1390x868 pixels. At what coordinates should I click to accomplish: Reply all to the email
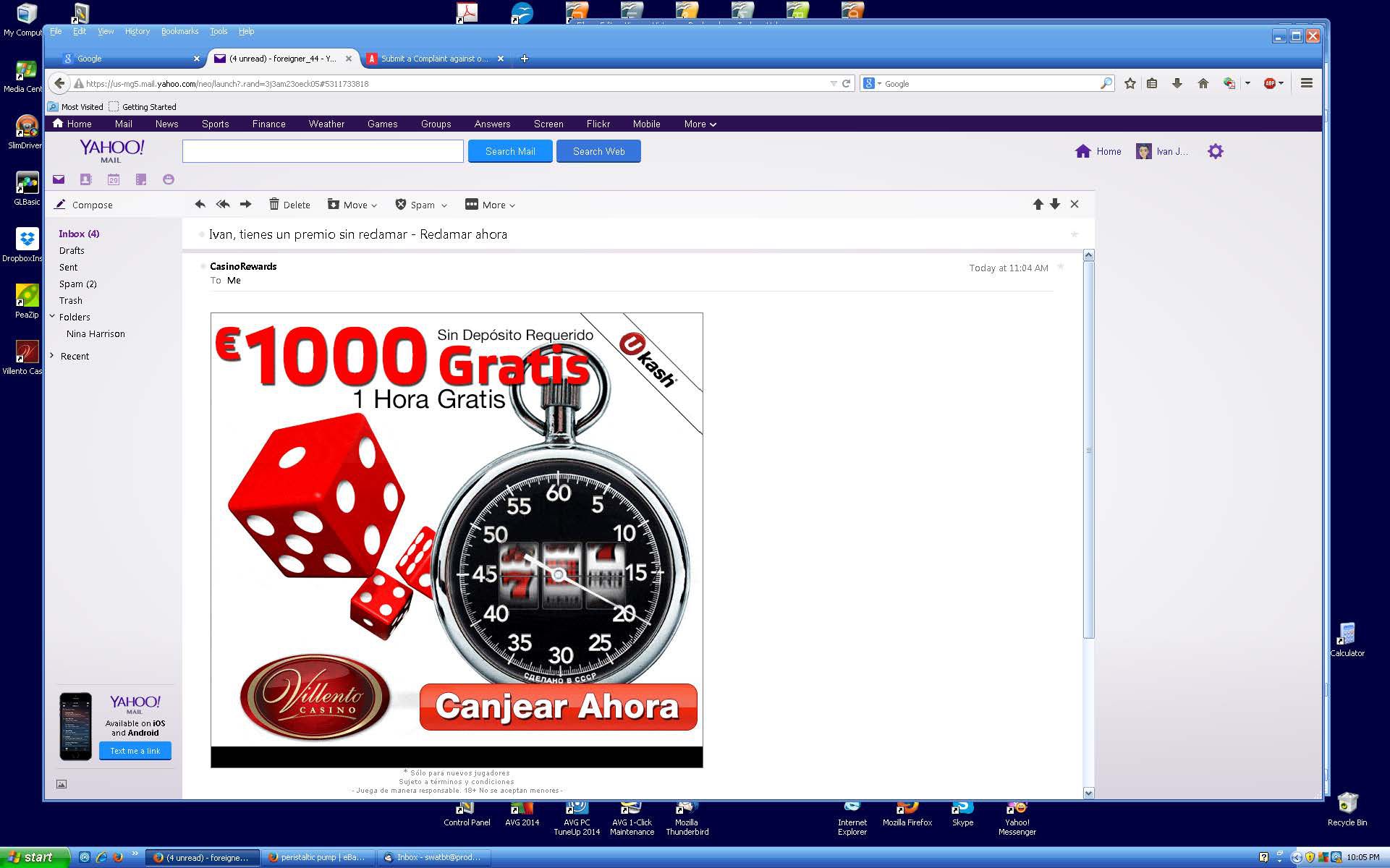pos(223,205)
